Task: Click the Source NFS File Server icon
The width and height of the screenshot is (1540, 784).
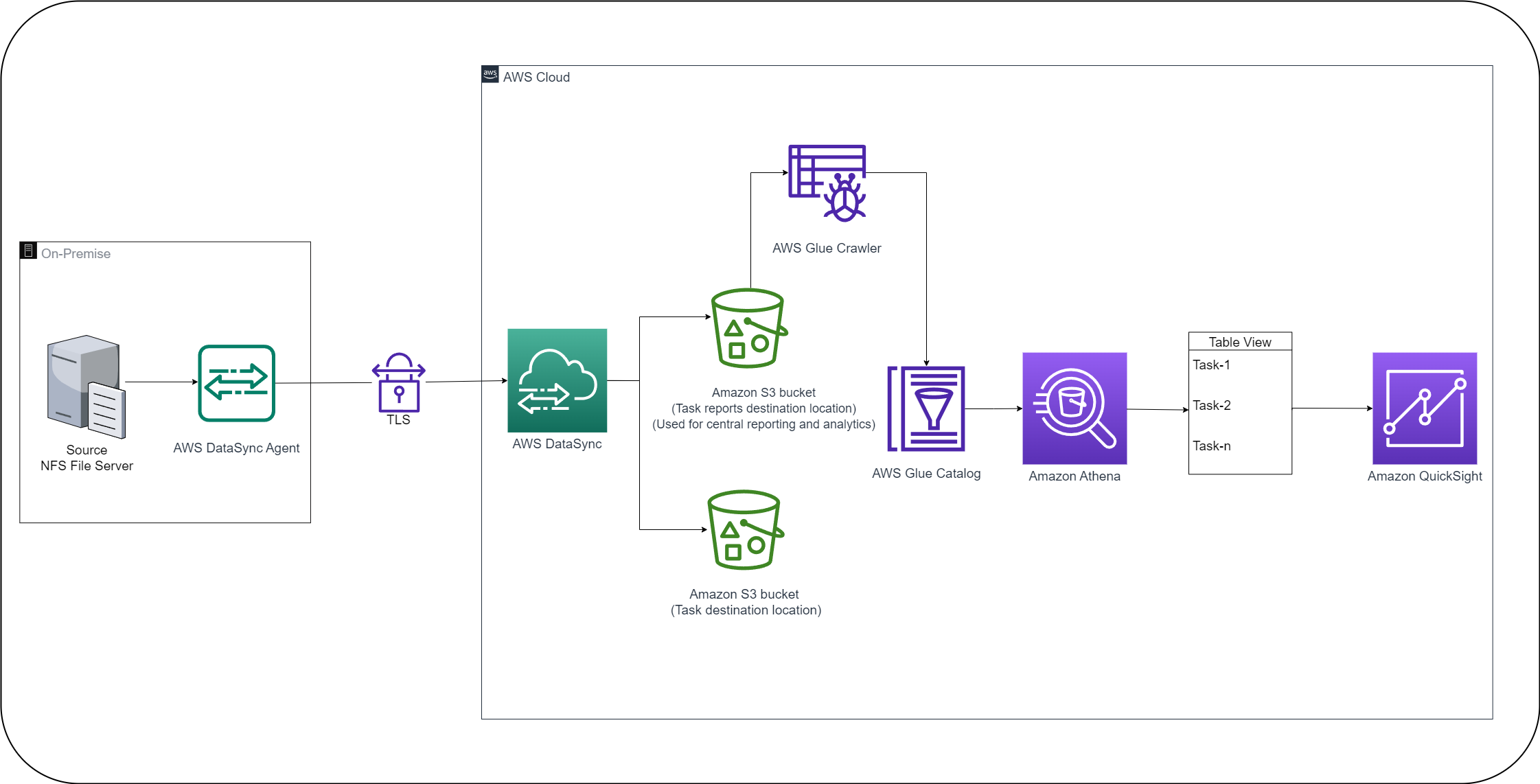Action: pos(84,388)
